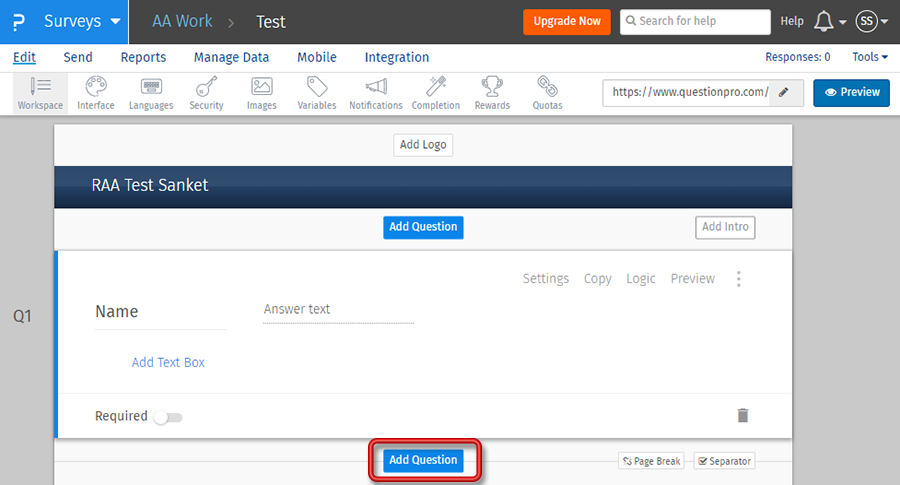Click the RAA Test Sanket survey title
This screenshot has height=485, width=900.
(x=150, y=185)
